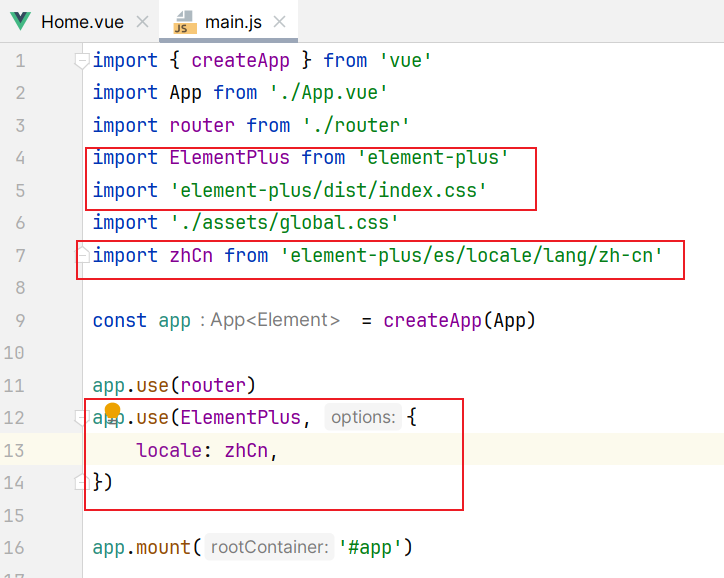Click 'app.use(router)' on line 11
The image size is (724, 578).
[174, 385]
